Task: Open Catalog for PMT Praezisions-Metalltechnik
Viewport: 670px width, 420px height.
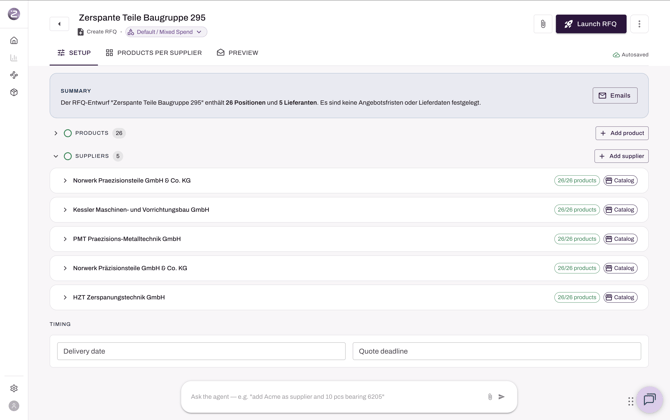Action: tap(620, 239)
